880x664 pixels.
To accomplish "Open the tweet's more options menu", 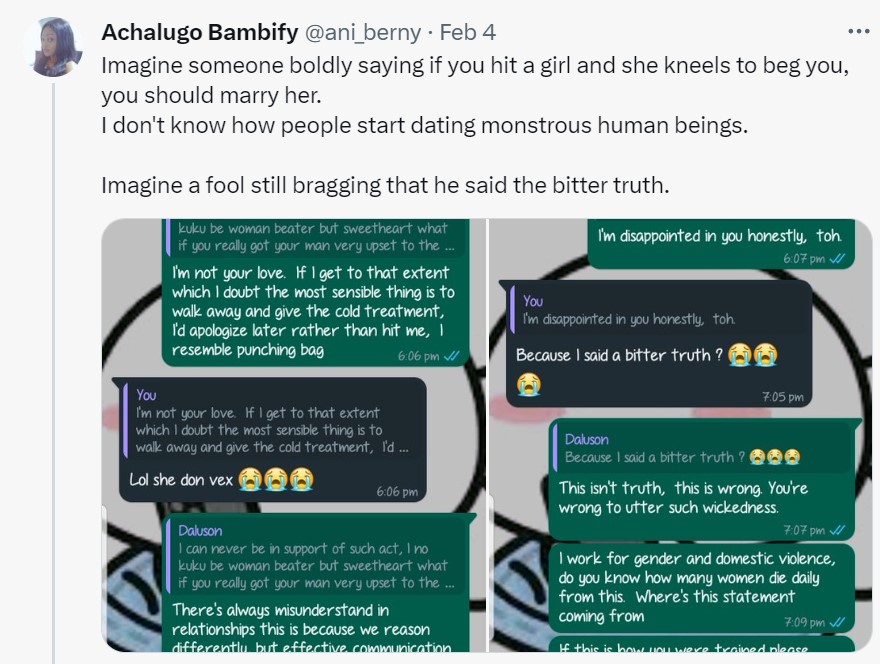I will pos(858,32).
